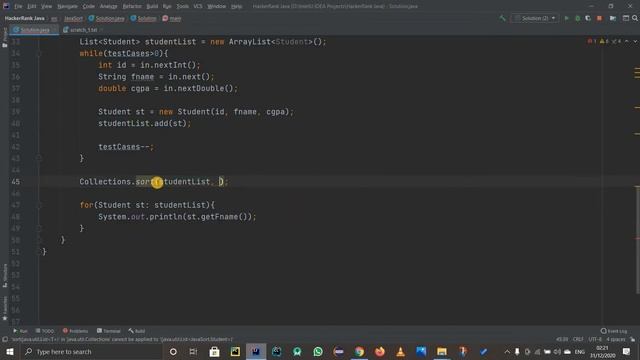Place cursor on line 45 Collections.sort
The image size is (640, 360).
pos(153,182)
